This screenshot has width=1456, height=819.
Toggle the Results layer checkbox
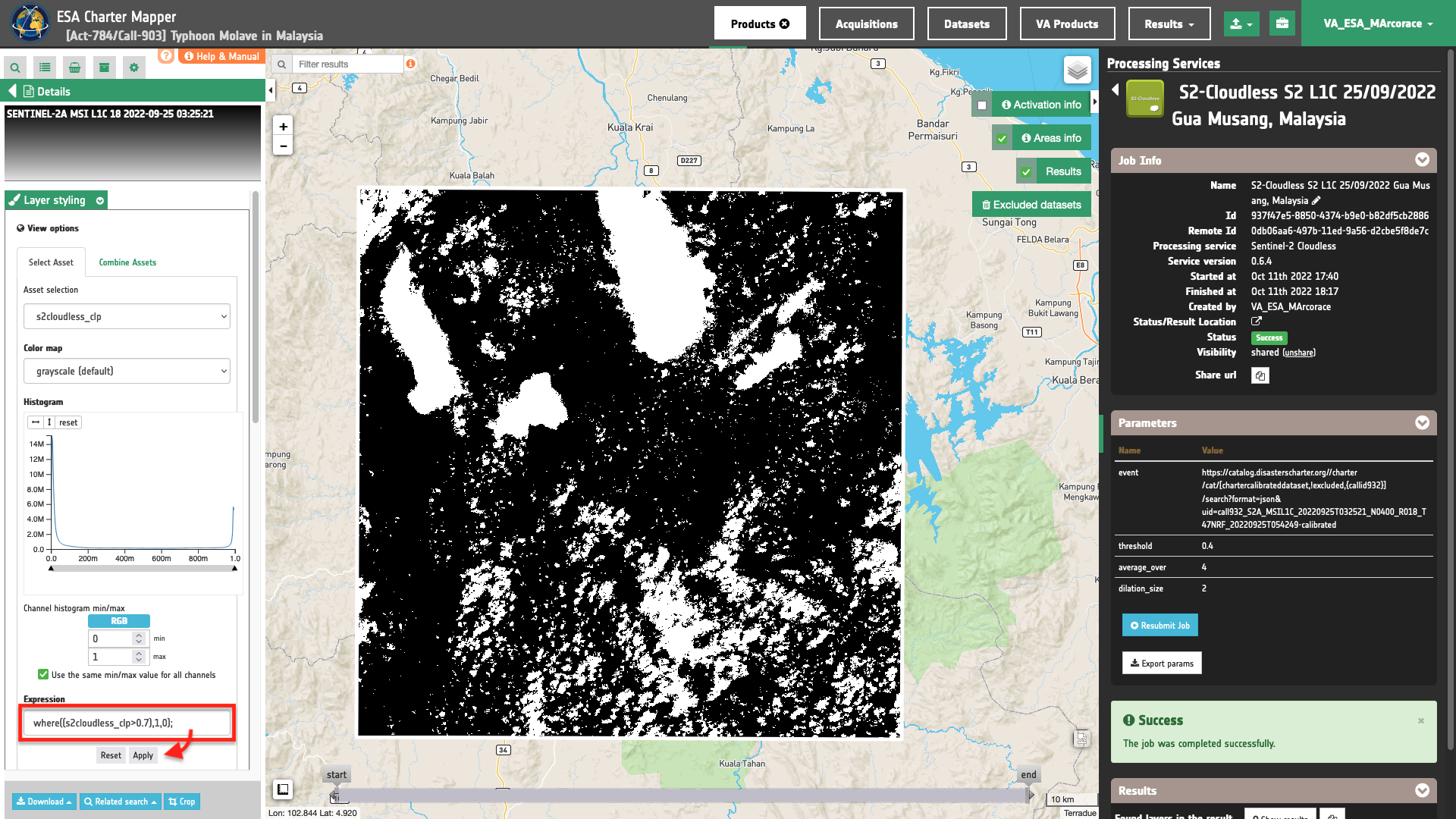(1026, 172)
